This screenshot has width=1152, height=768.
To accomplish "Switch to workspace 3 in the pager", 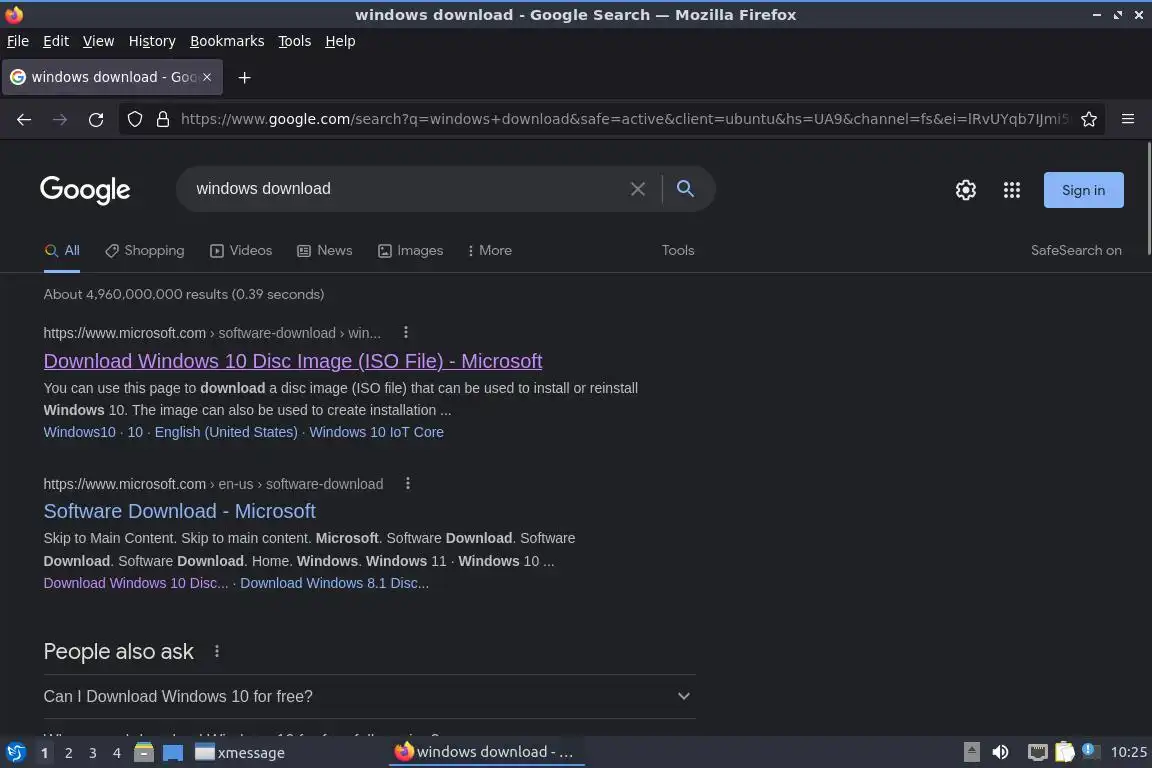I will [93, 753].
